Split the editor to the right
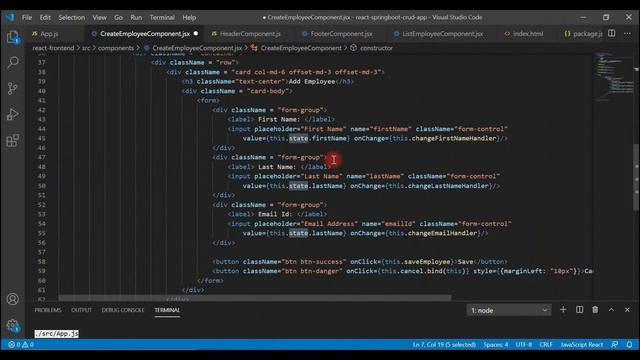The height and width of the screenshot is (360, 640). tap(611, 33)
